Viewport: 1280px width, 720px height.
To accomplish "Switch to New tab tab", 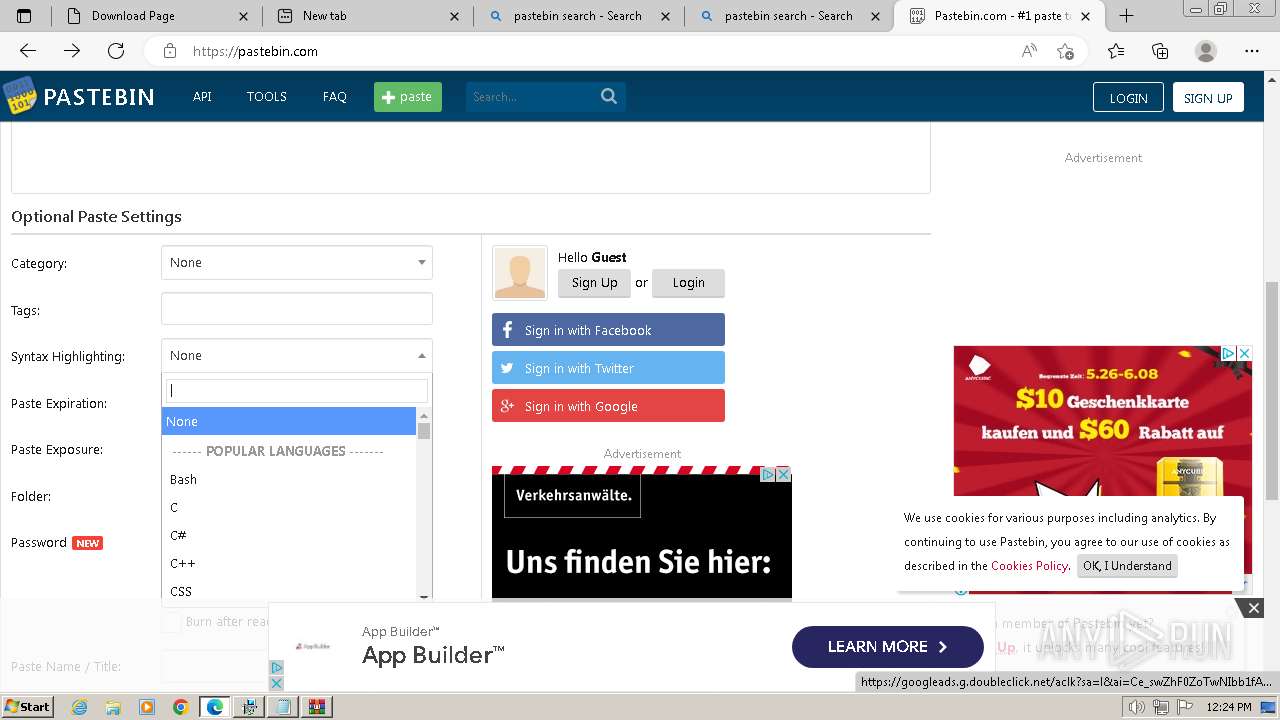I will pyautogui.click(x=367, y=16).
